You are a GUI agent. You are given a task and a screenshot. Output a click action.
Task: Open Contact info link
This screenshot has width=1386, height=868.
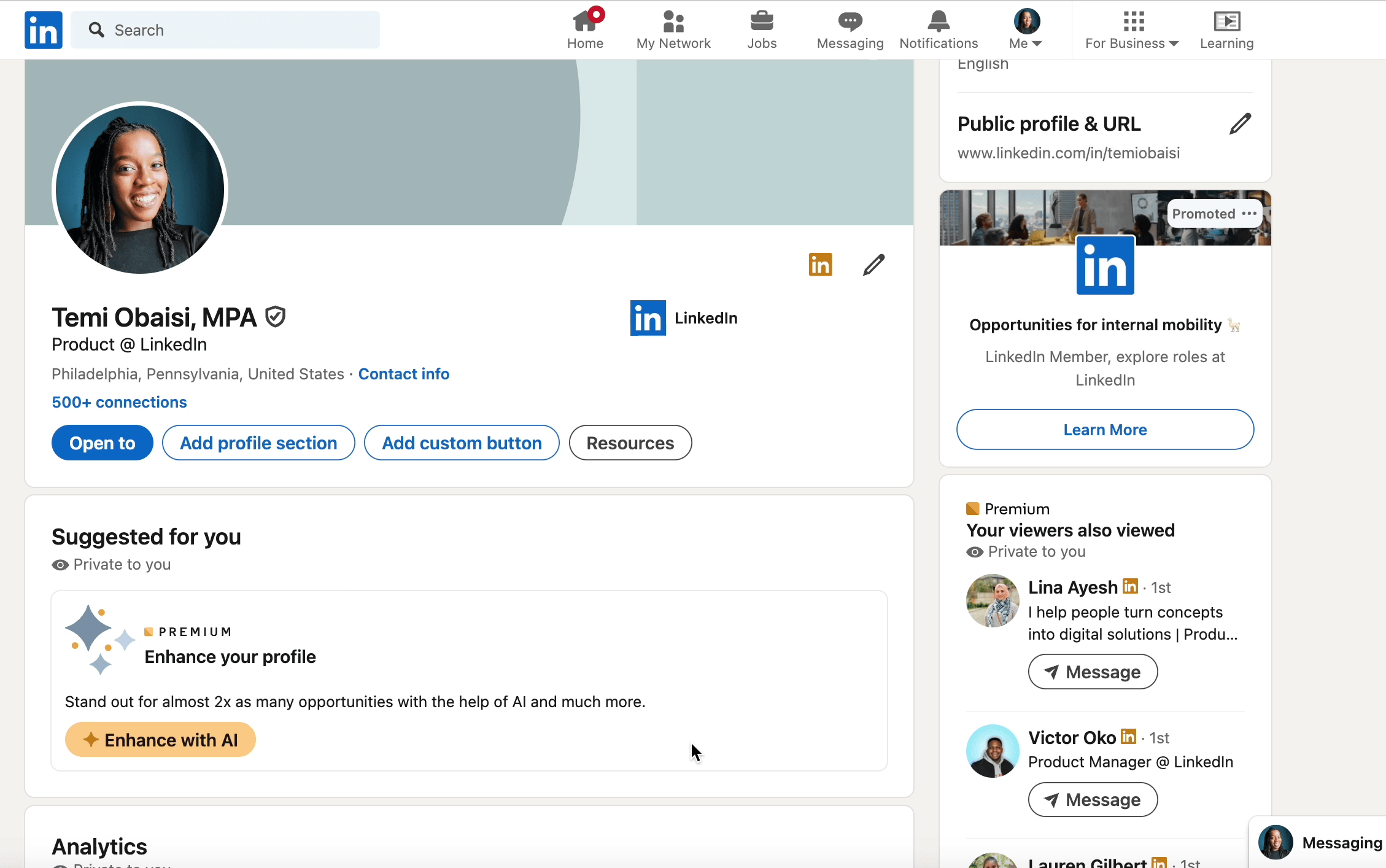404,374
